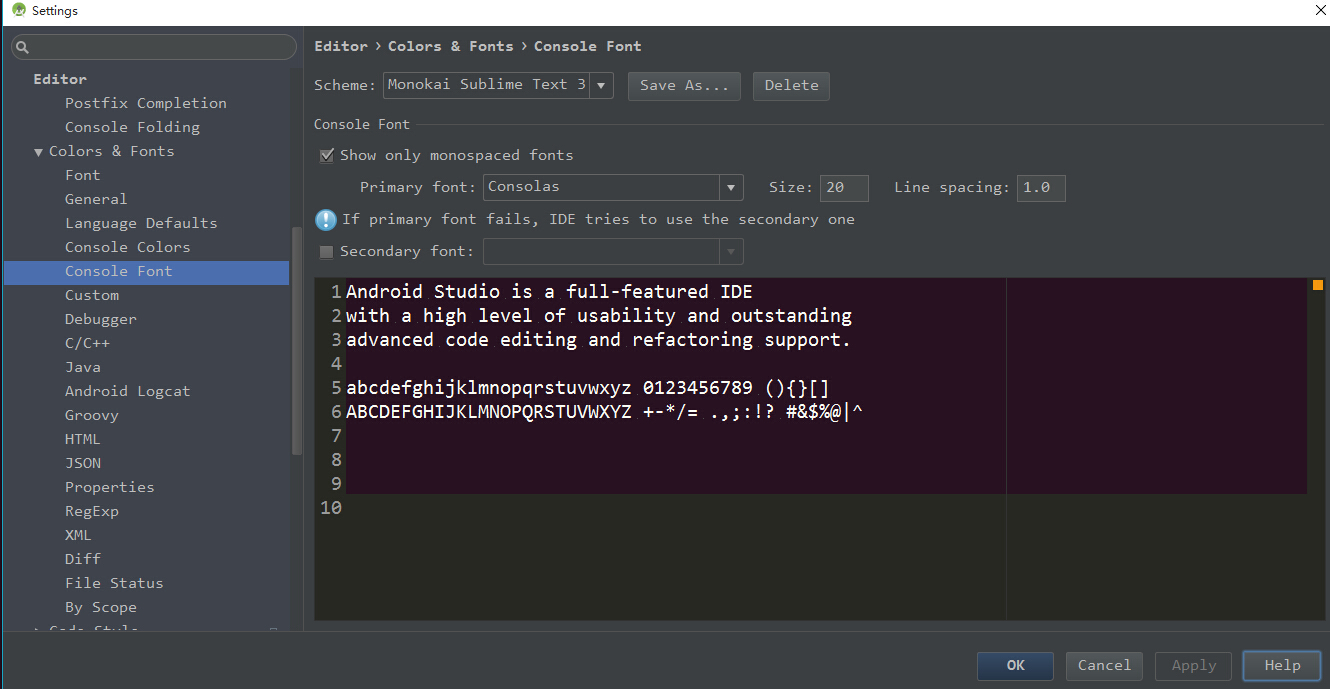Screen dimensions: 1330x689
Task: Confirm with the OK button
Action: [1015, 666]
